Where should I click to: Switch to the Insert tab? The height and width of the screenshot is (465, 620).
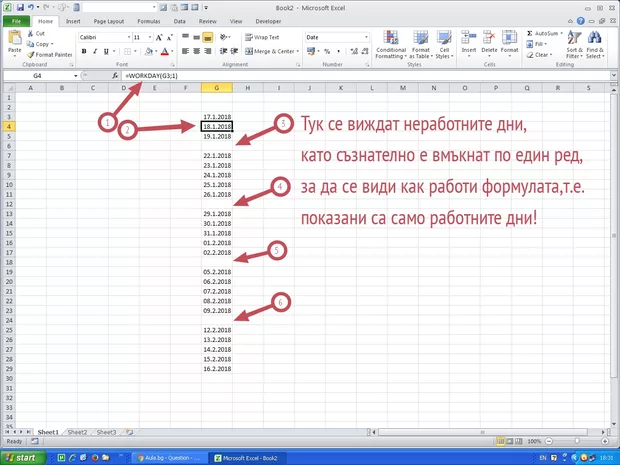[x=73, y=21]
